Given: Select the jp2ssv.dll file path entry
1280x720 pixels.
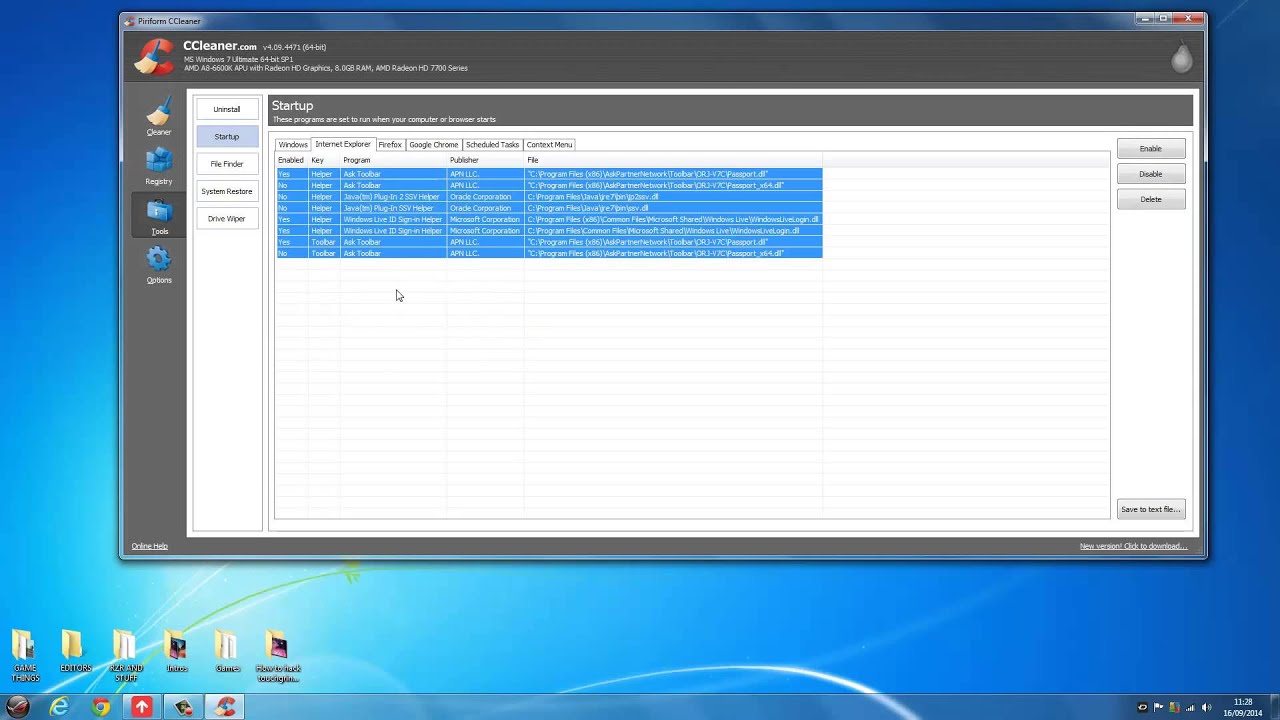Looking at the screenshot, I should tap(593, 197).
